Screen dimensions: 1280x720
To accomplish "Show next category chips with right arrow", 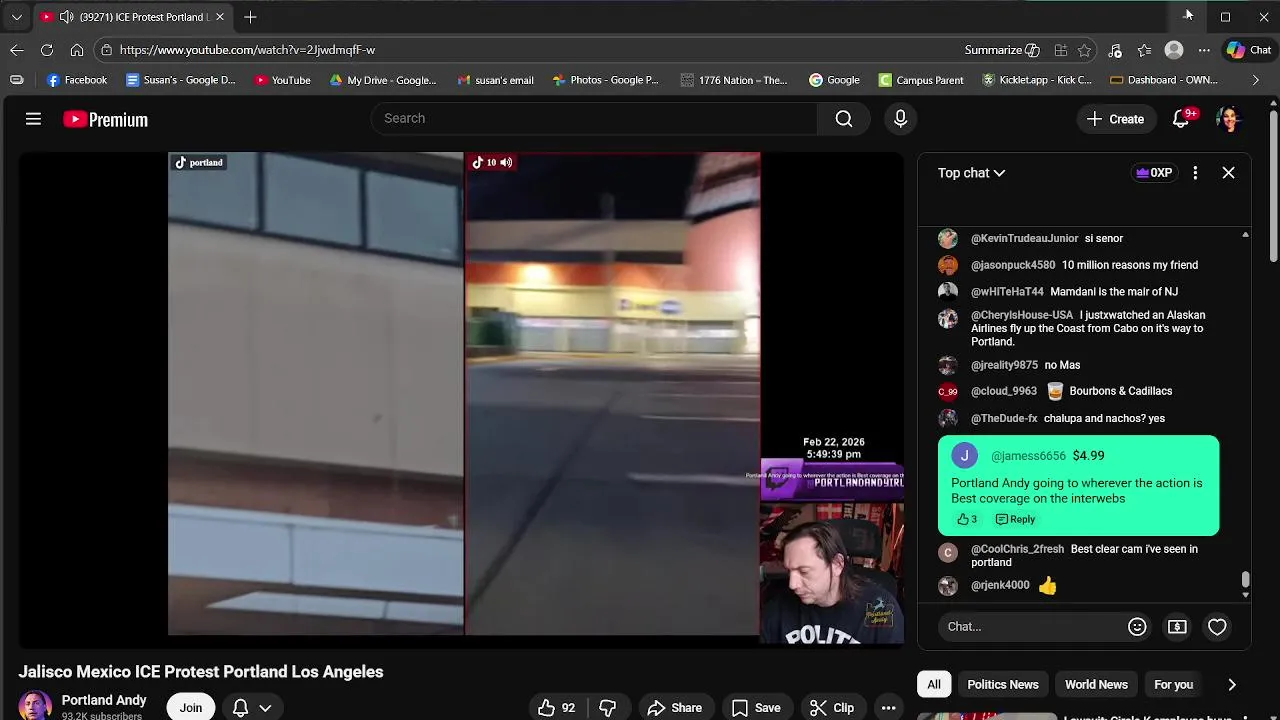I will click(x=1232, y=685).
